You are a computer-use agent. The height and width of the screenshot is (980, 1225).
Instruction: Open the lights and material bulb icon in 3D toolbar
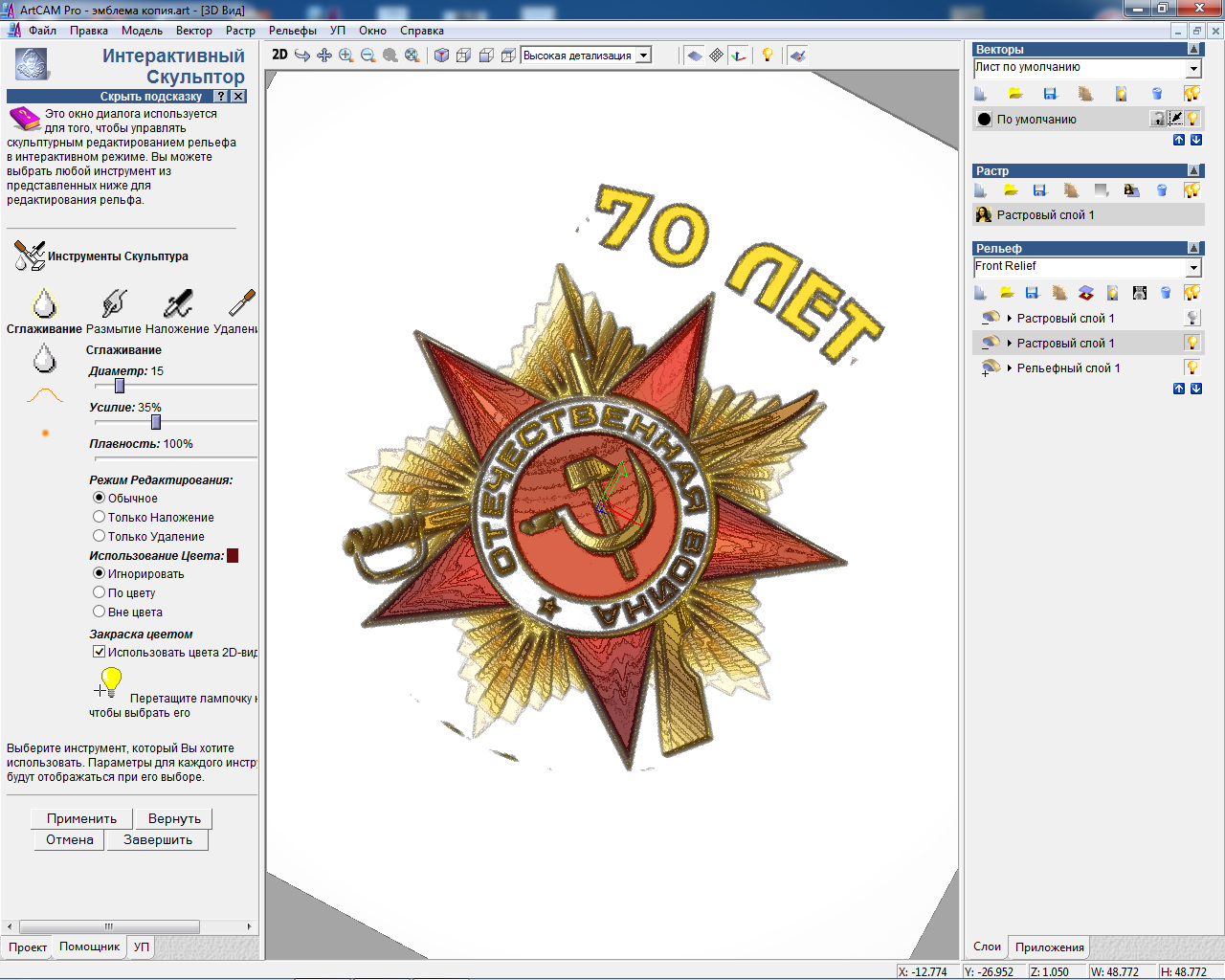[x=768, y=56]
